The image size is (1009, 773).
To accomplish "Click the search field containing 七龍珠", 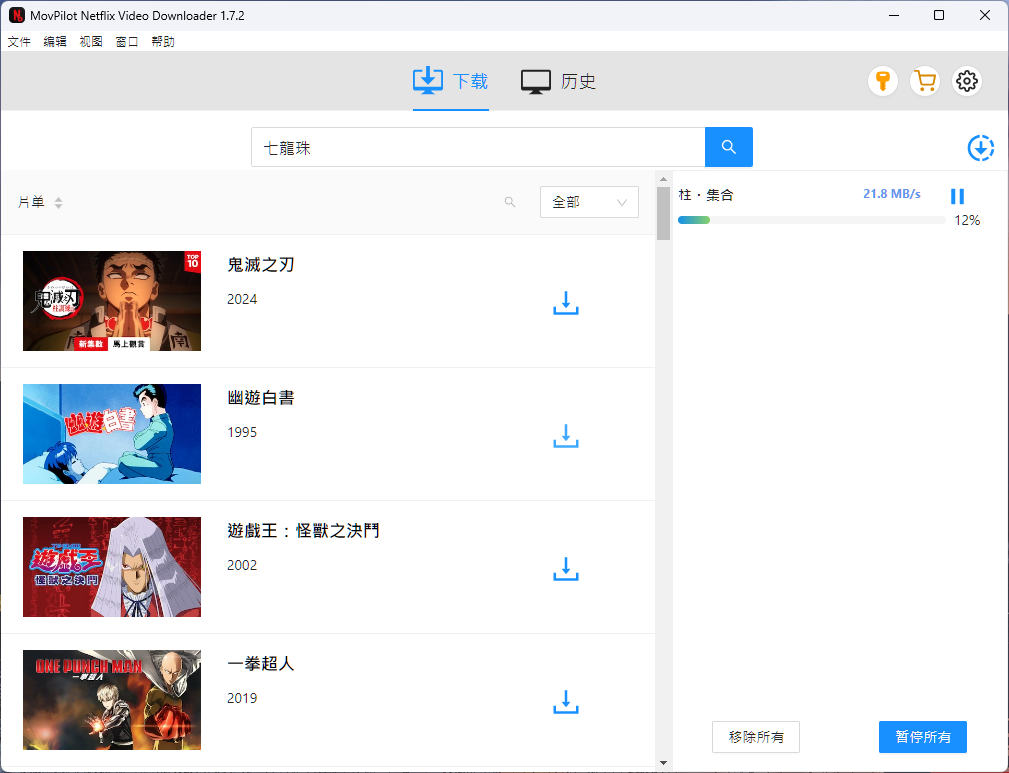I will [x=478, y=147].
